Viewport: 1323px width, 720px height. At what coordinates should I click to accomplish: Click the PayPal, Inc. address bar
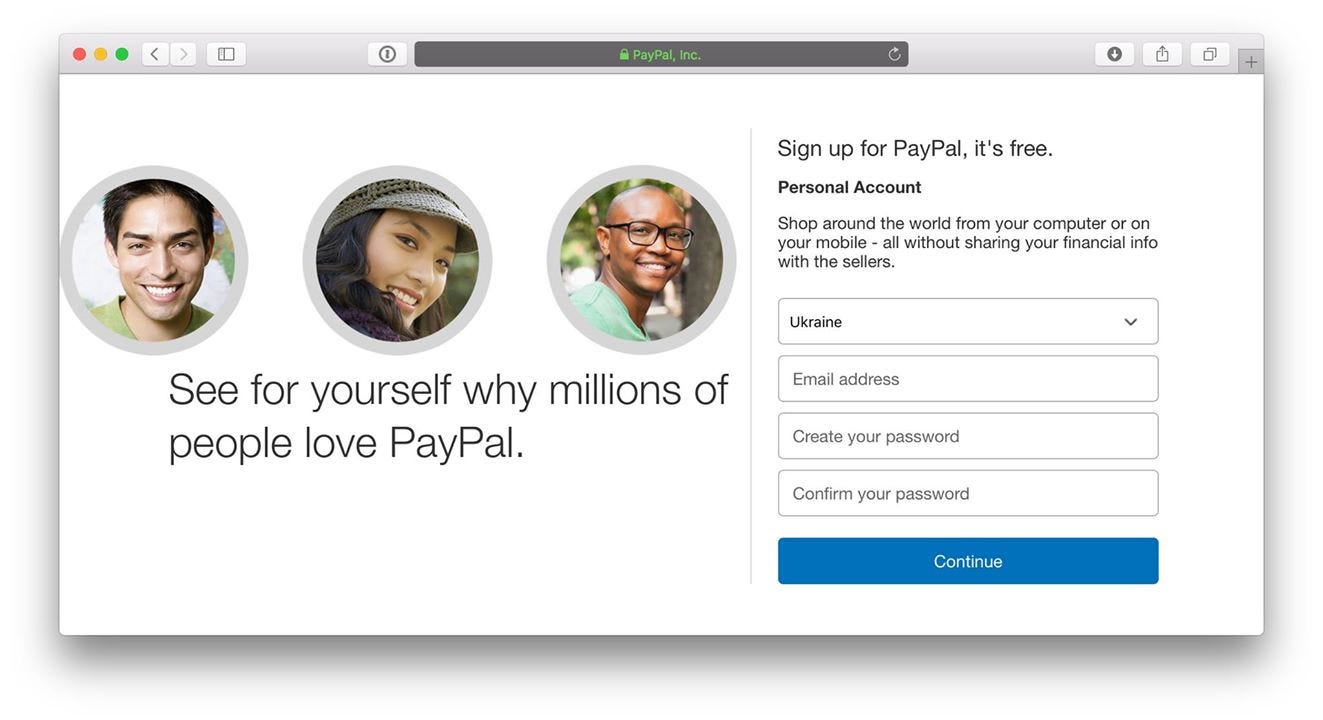[x=661, y=54]
